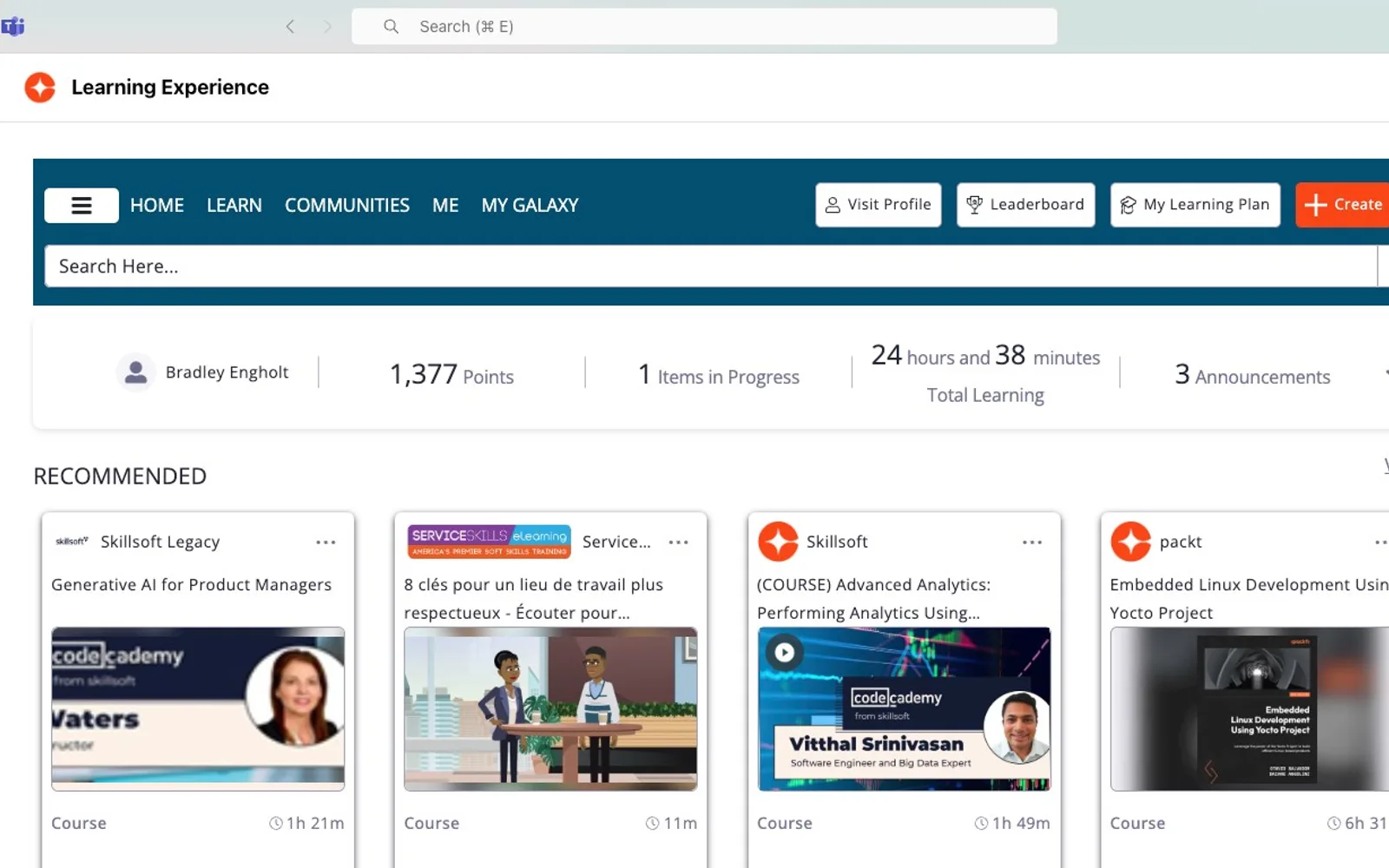Click the Search Here input field
Viewport: 1389px width, 868px height.
(711, 266)
